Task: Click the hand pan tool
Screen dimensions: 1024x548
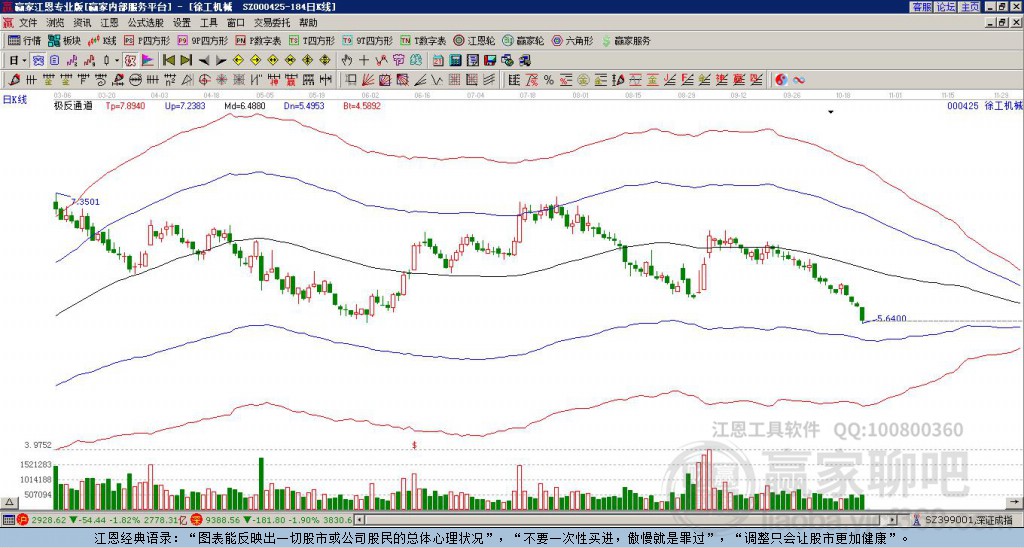Action: tap(347, 60)
